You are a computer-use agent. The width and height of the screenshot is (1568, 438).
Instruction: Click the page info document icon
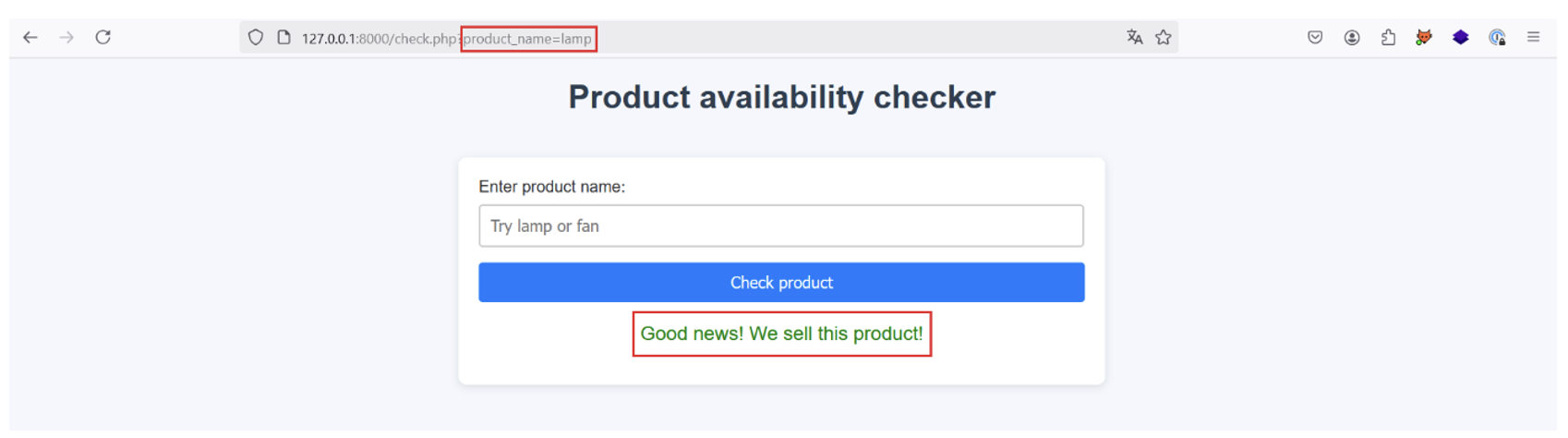coord(283,38)
